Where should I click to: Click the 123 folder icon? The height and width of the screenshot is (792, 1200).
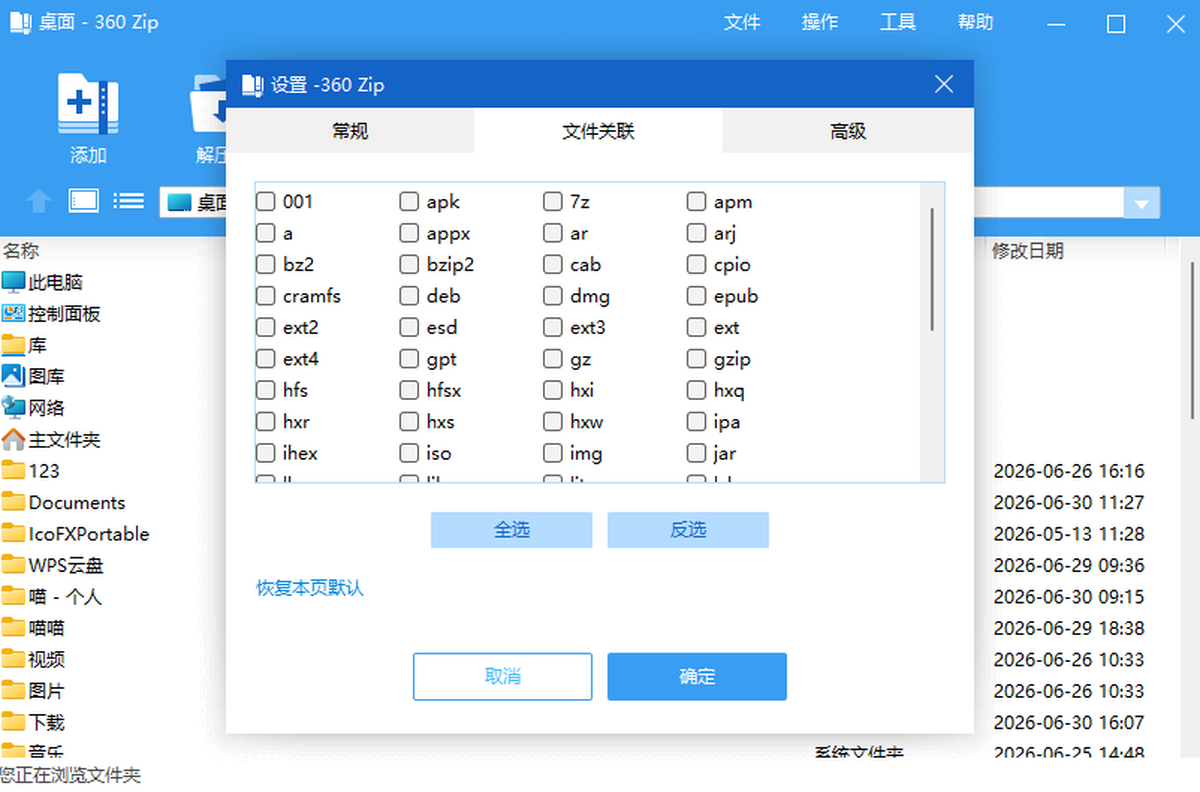coord(13,471)
